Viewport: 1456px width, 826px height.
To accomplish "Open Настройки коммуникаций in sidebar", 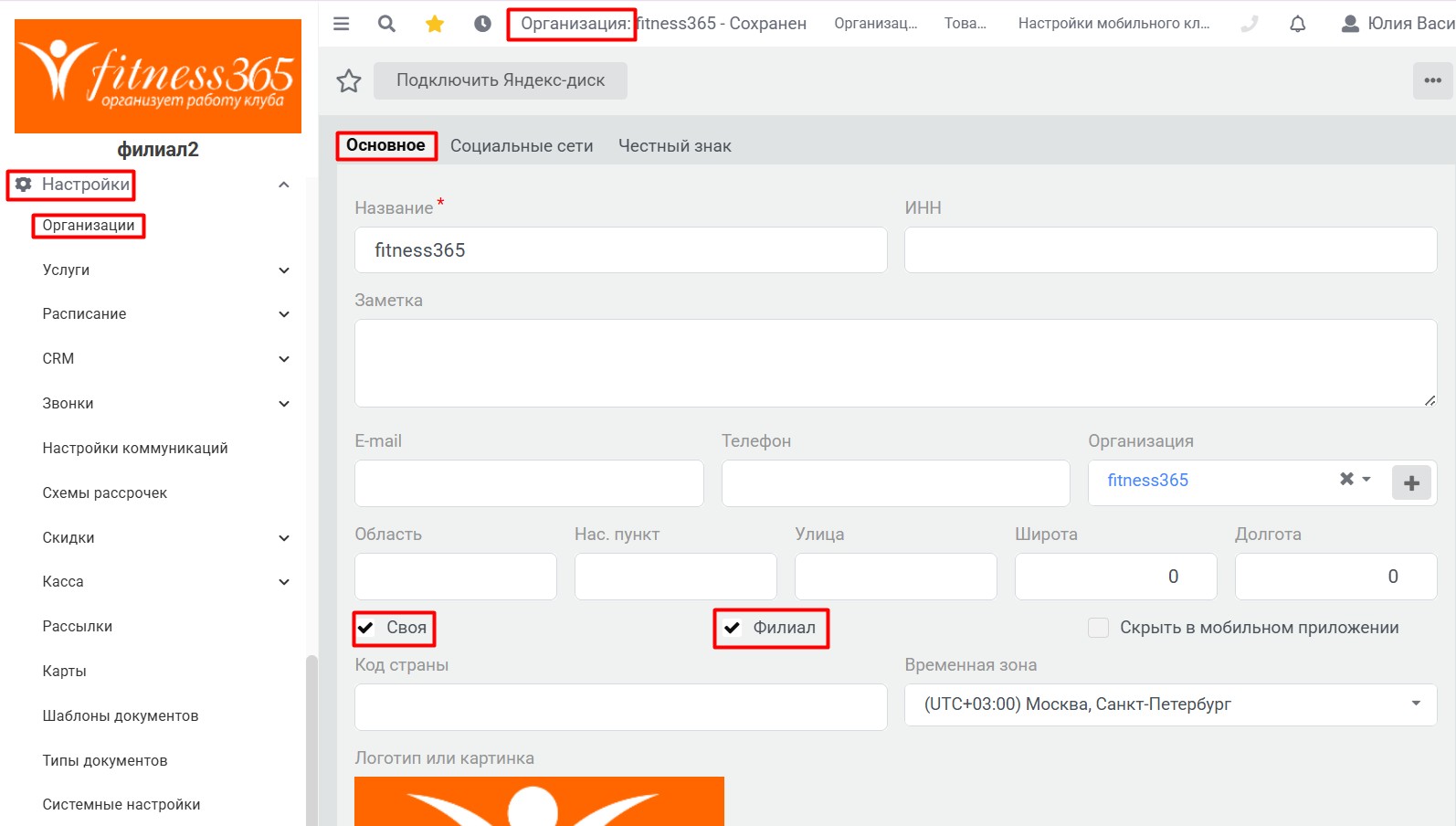I will coord(135,449).
